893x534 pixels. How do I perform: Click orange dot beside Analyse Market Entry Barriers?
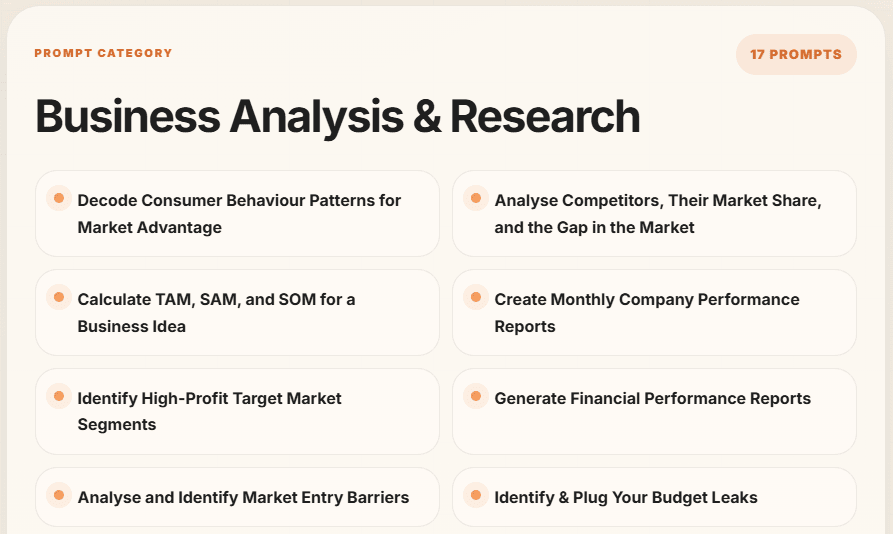point(59,495)
